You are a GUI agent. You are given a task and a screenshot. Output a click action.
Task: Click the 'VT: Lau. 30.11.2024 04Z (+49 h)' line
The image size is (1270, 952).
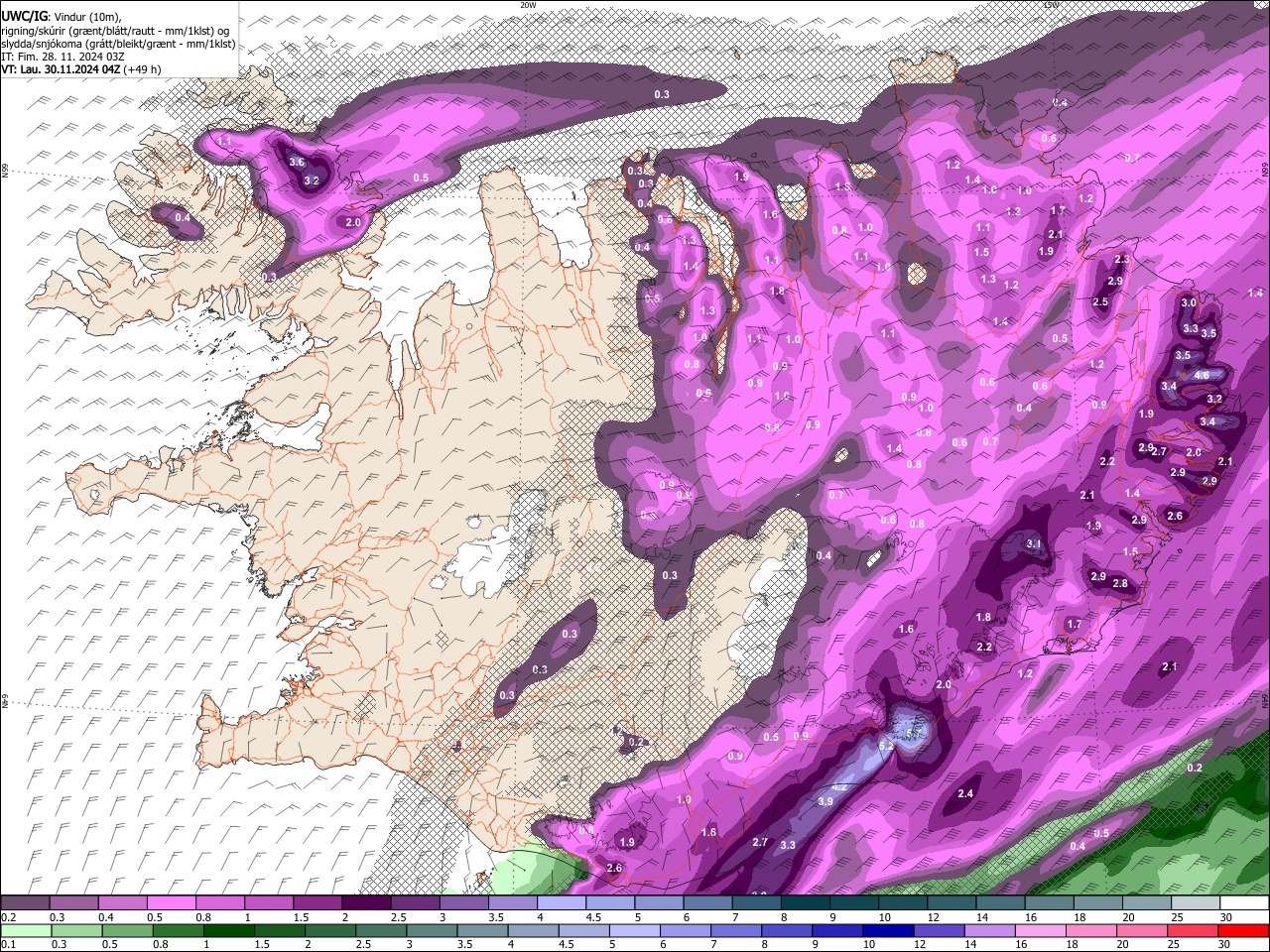pyautogui.click(x=81, y=69)
